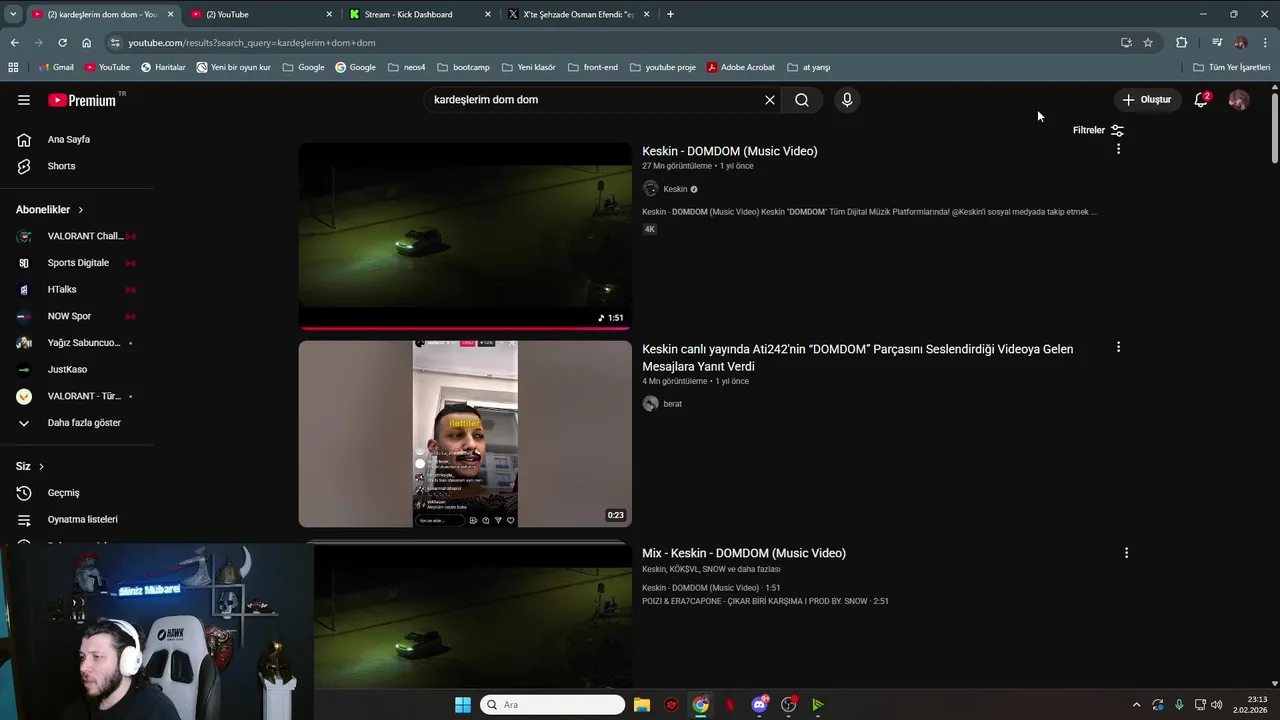This screenshot has width=1280, height=720.
Task: Reload the page
Action: tap(62, 43)
